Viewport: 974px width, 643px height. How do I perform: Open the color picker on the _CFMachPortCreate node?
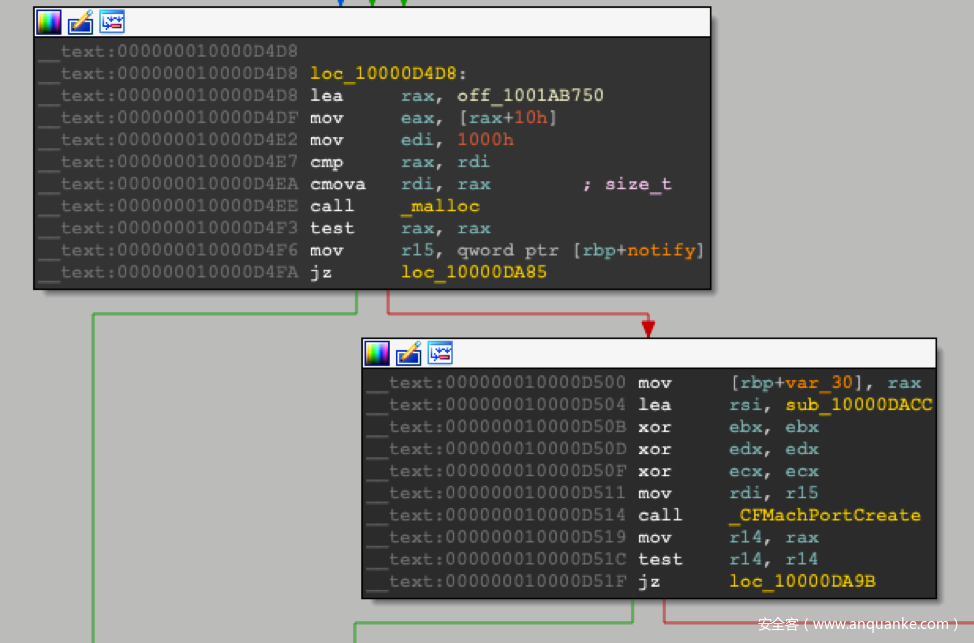[376, 353]
